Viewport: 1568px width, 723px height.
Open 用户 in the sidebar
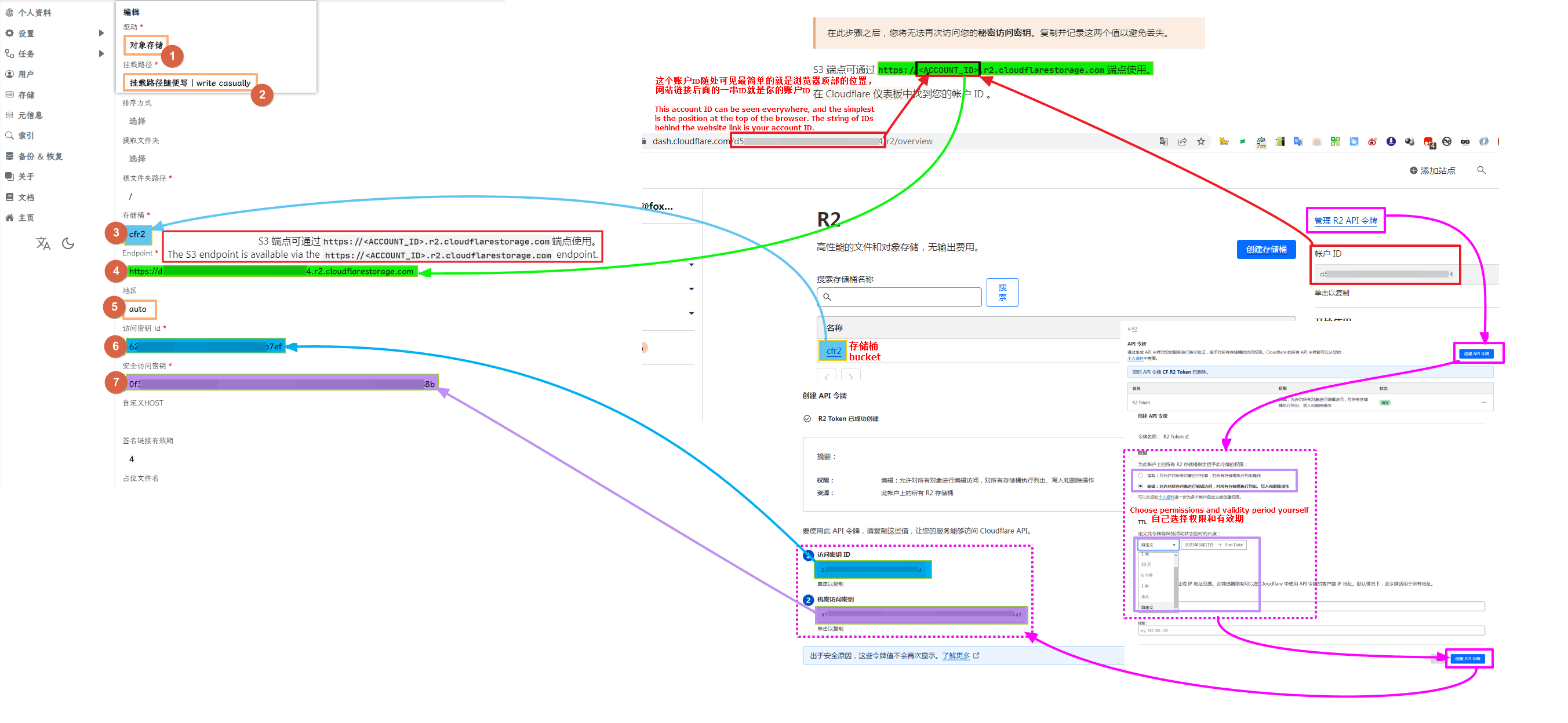pos(20,74)
